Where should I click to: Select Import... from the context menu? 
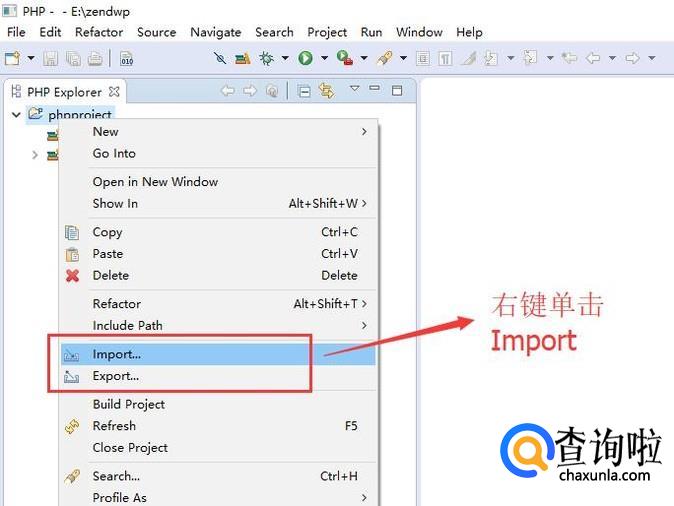point(117,354)
